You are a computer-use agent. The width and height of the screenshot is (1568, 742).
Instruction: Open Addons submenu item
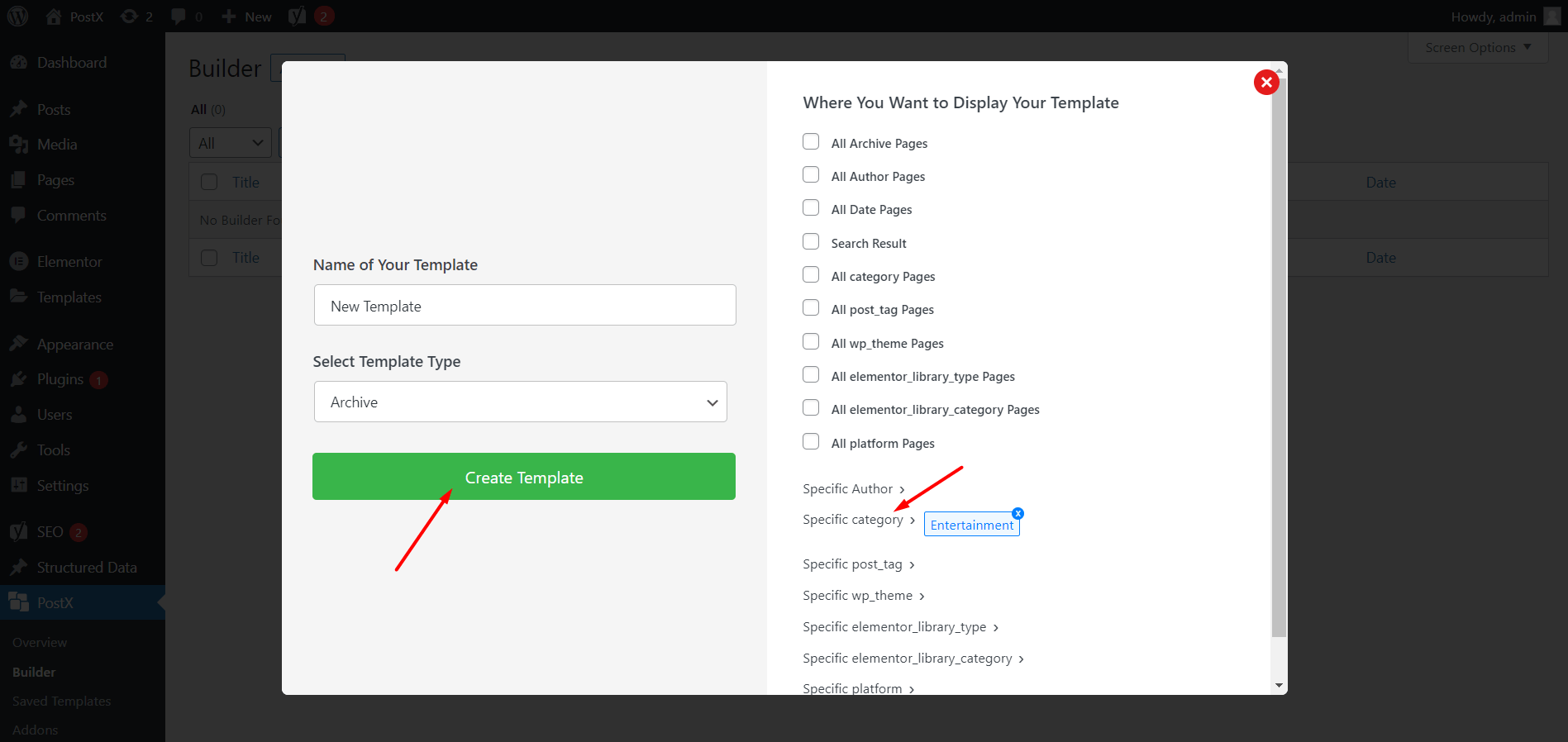(x=36, y=730)
